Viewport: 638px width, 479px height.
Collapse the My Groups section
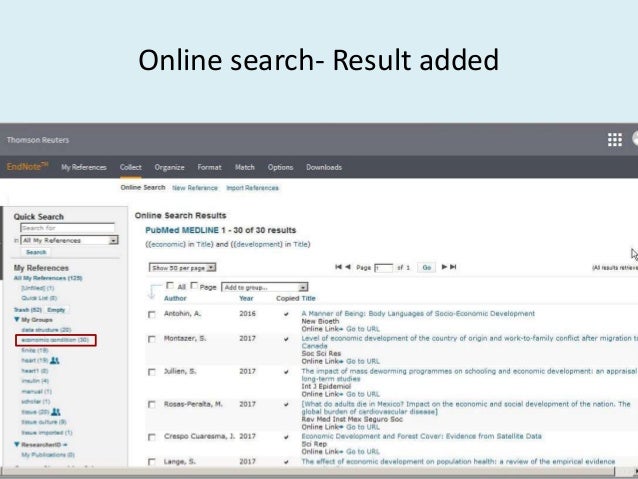coord(17,319)
